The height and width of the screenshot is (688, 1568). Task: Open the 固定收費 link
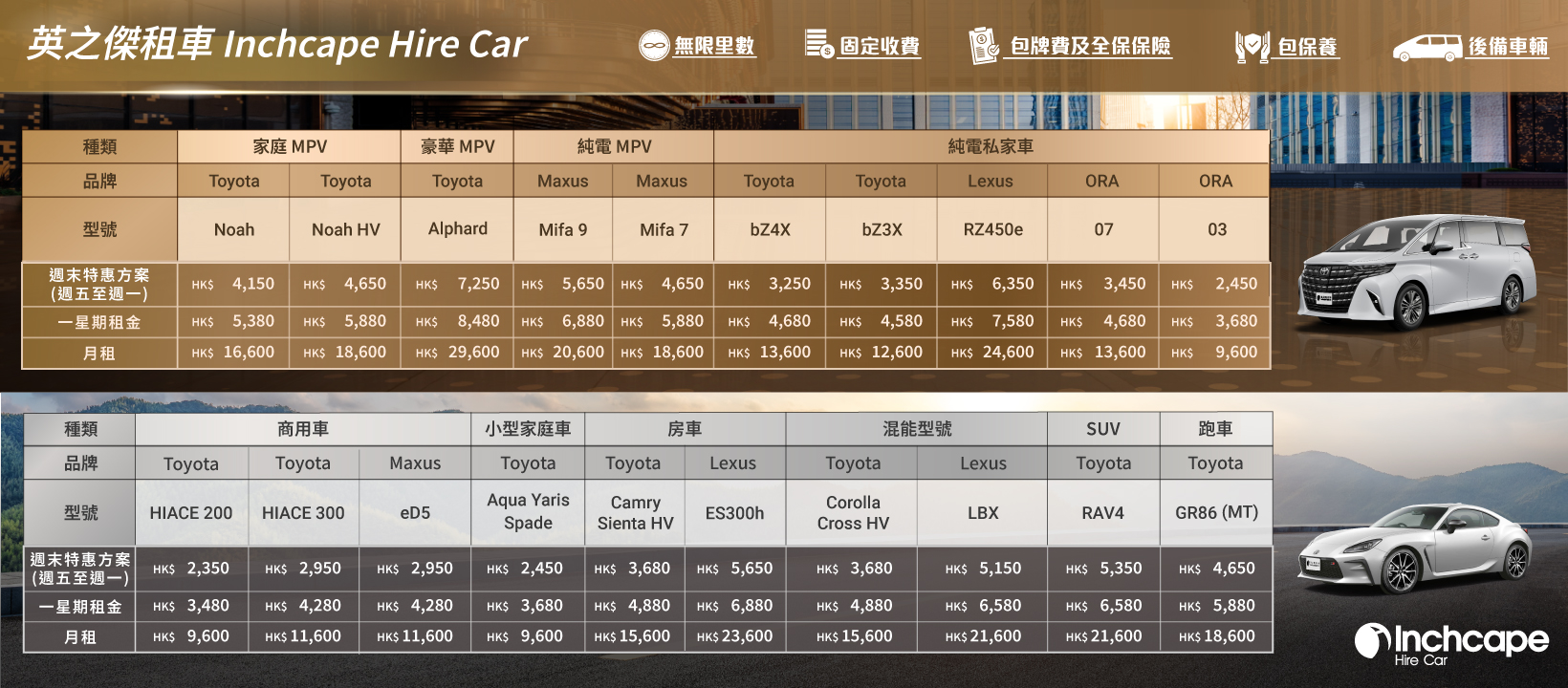(880, 46)
